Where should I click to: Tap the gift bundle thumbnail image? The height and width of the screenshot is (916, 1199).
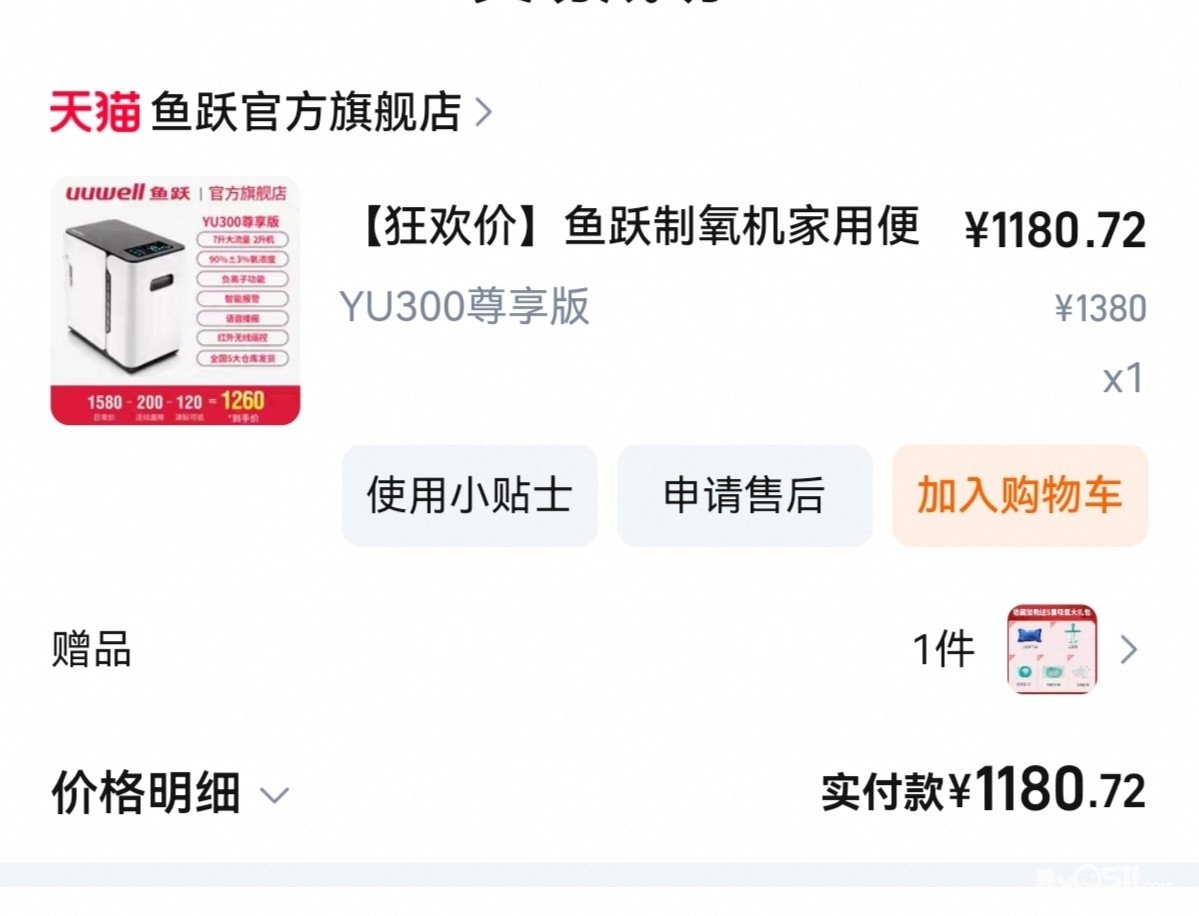pos(1052,649)
